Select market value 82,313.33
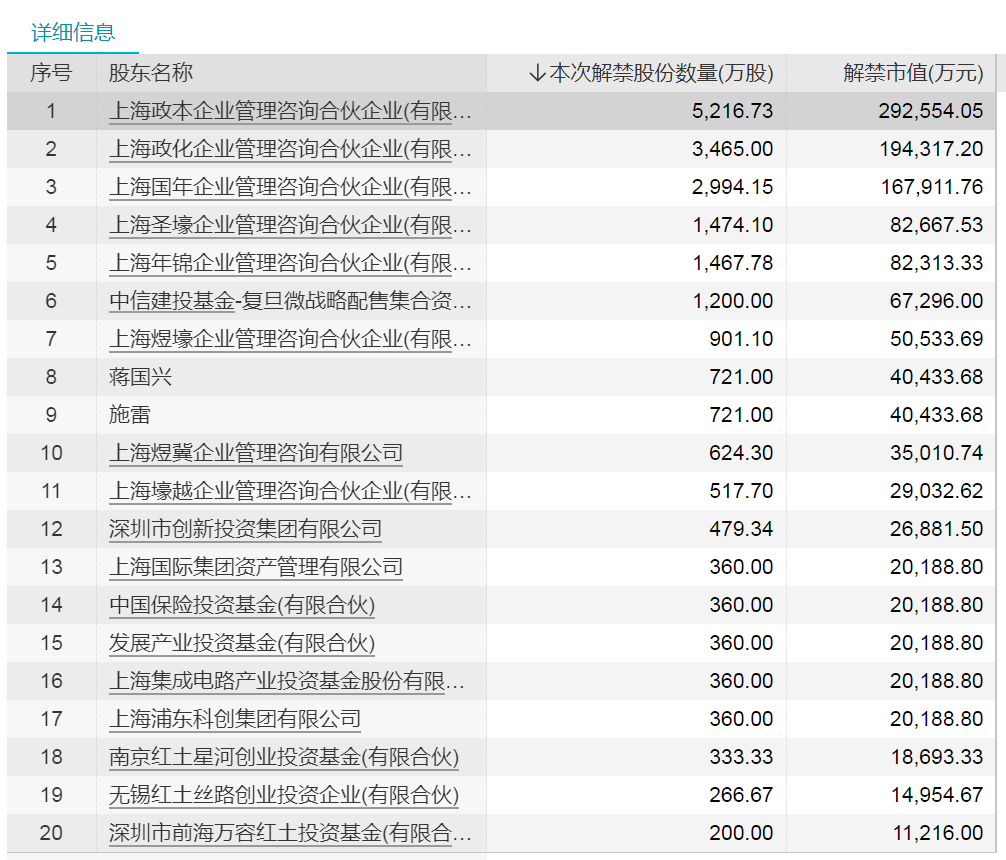1006x860 pixels. click(936, 262)
